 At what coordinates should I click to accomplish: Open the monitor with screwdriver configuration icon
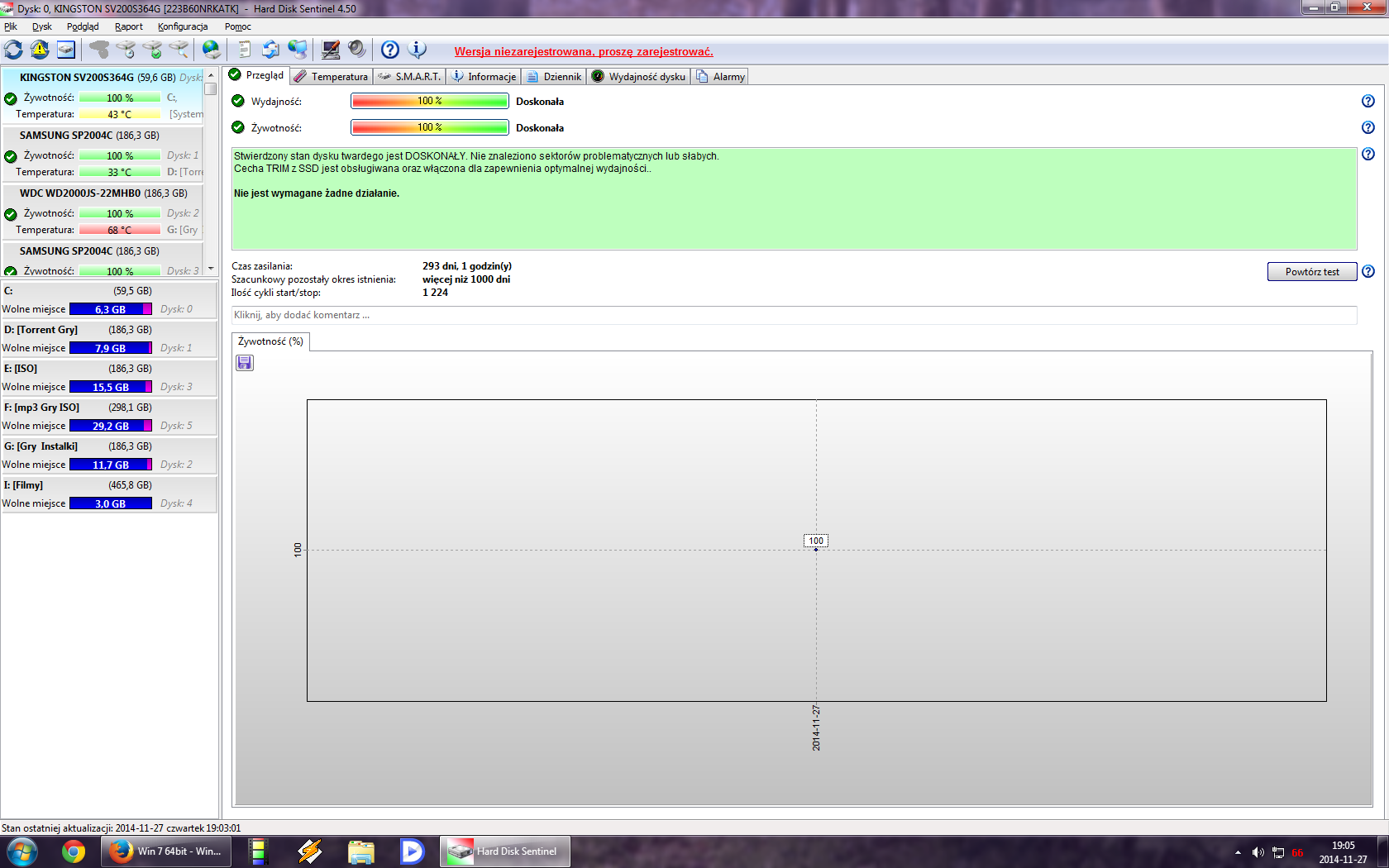tap(331, 50)
